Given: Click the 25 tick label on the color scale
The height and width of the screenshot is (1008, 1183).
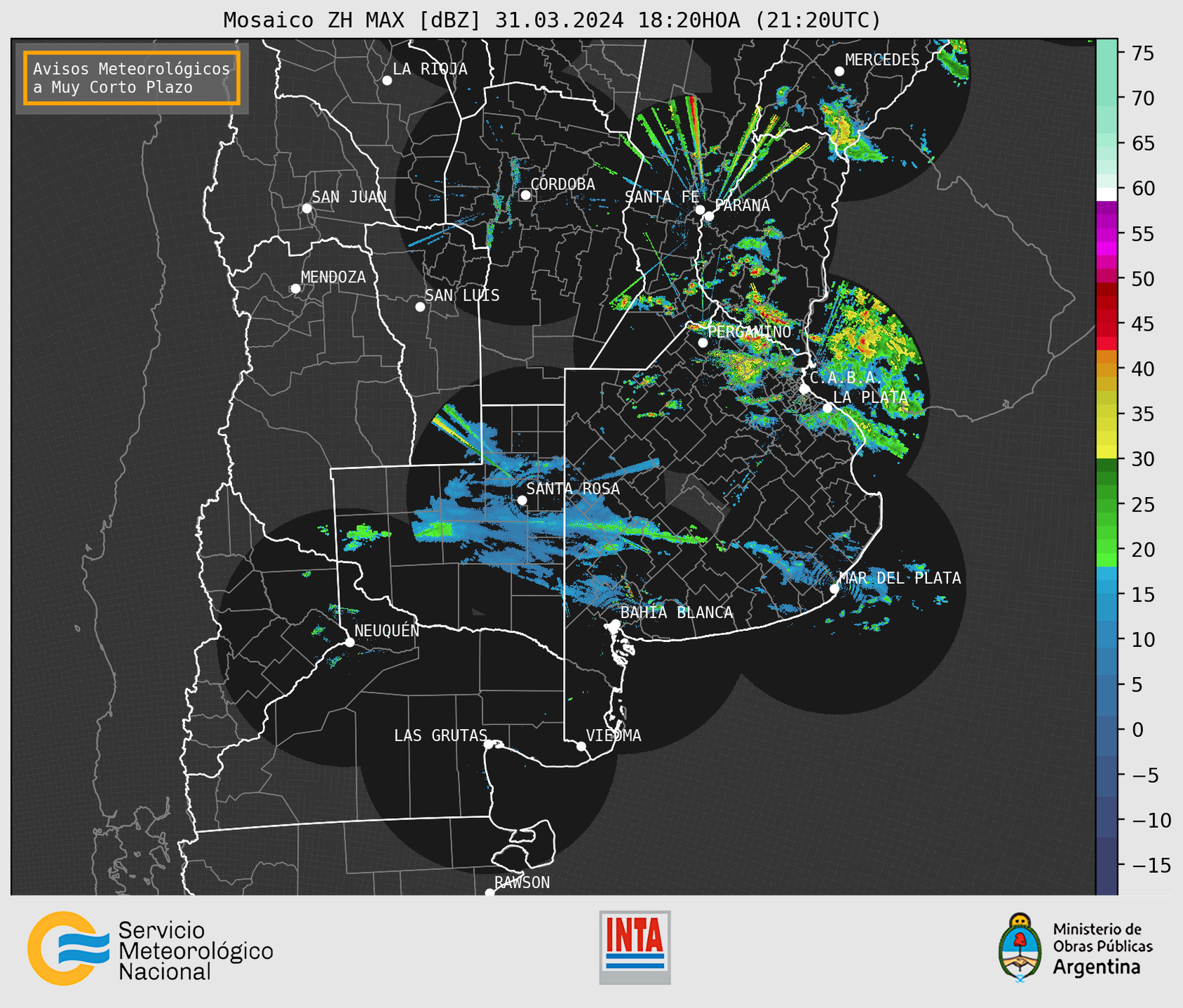Looking at the screenshot, I should pyautogui.click(x=1143, y=505).
